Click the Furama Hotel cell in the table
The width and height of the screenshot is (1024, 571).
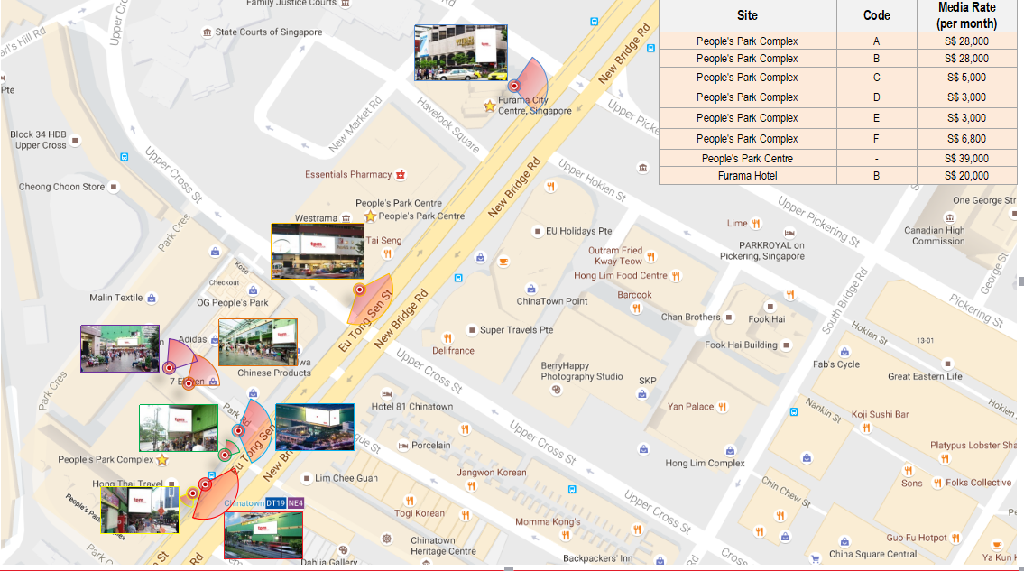748,176
